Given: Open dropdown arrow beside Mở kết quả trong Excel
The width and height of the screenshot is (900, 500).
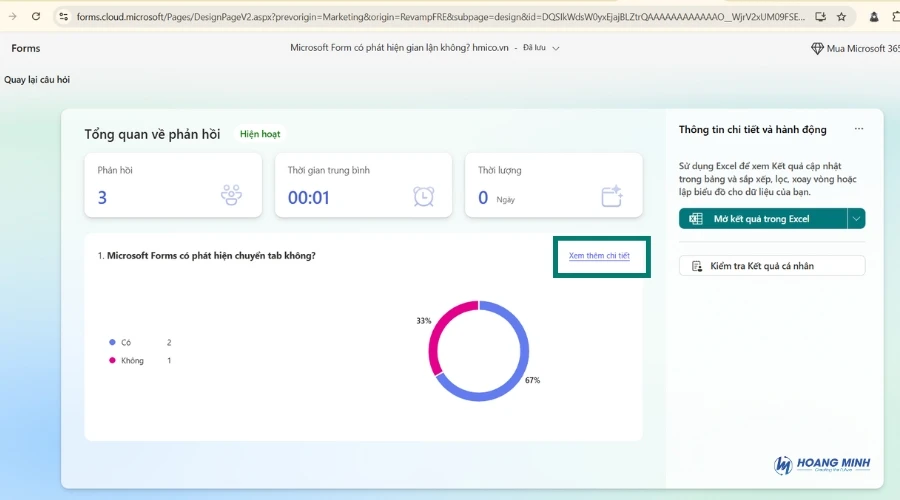Looking at the screenshot, I should point(856,219).
